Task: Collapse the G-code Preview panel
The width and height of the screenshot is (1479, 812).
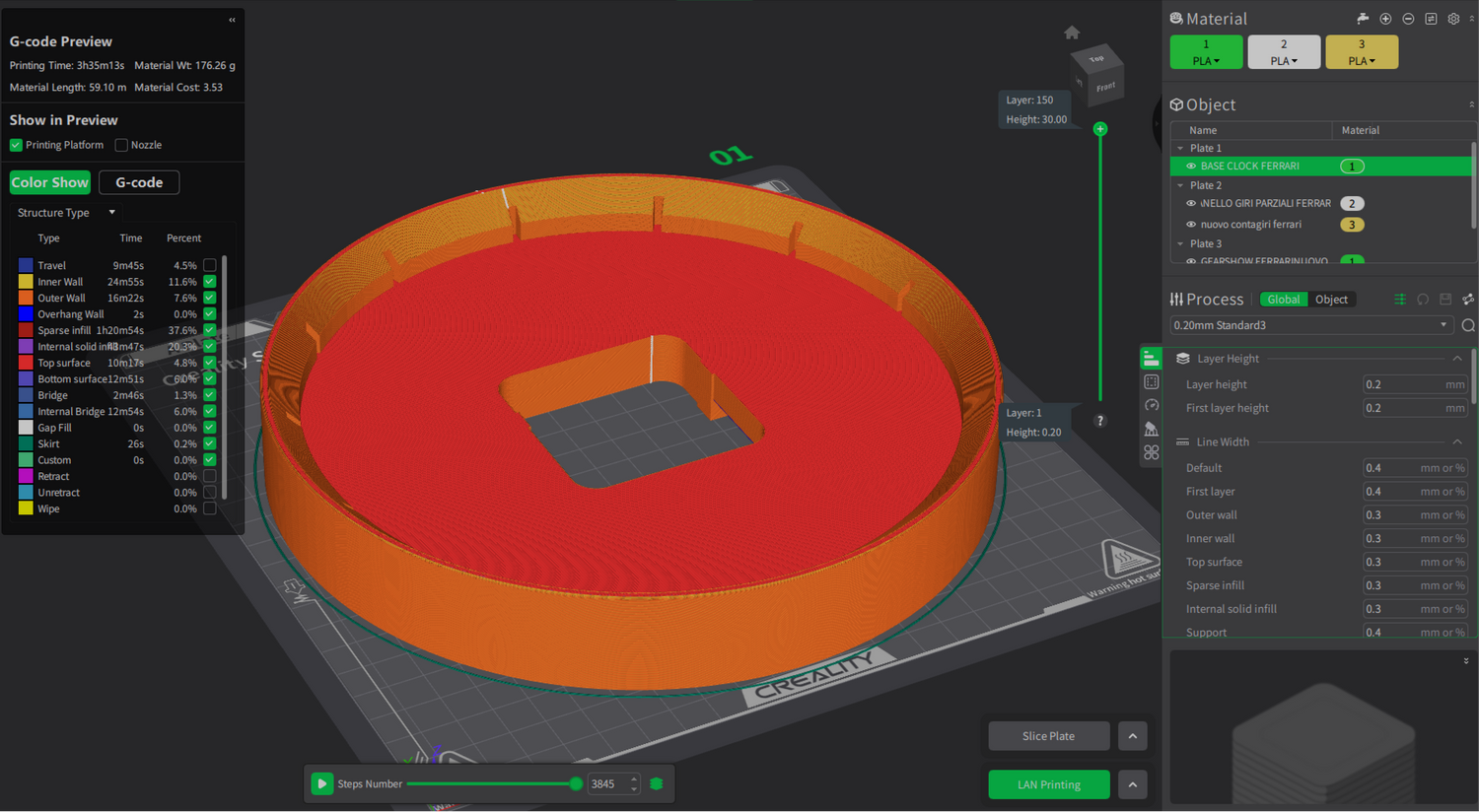Action: pos(232,20)
